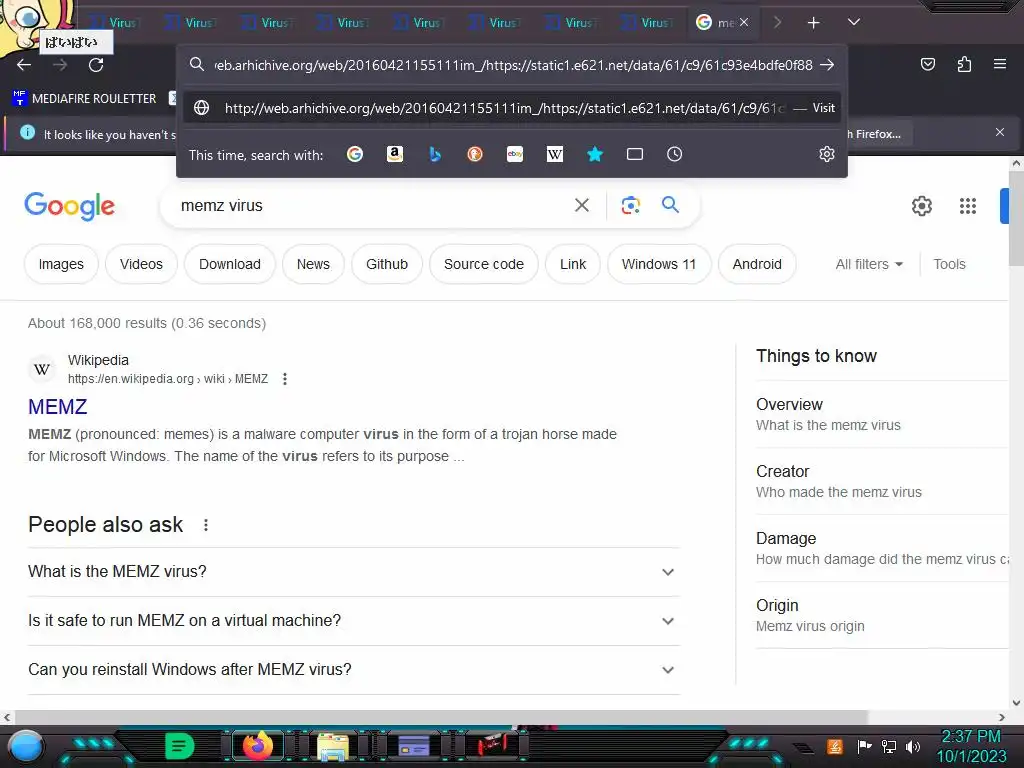Click the Google logo
1024x768 pixels.
(69, 206)
